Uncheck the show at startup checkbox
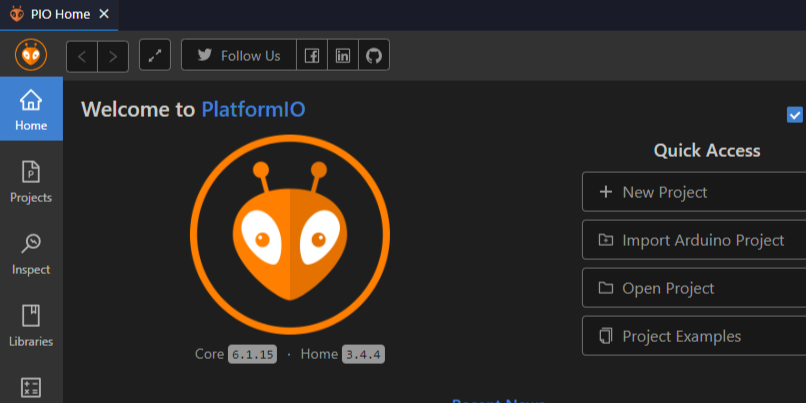The image size is (806, 403). point(795,115)
